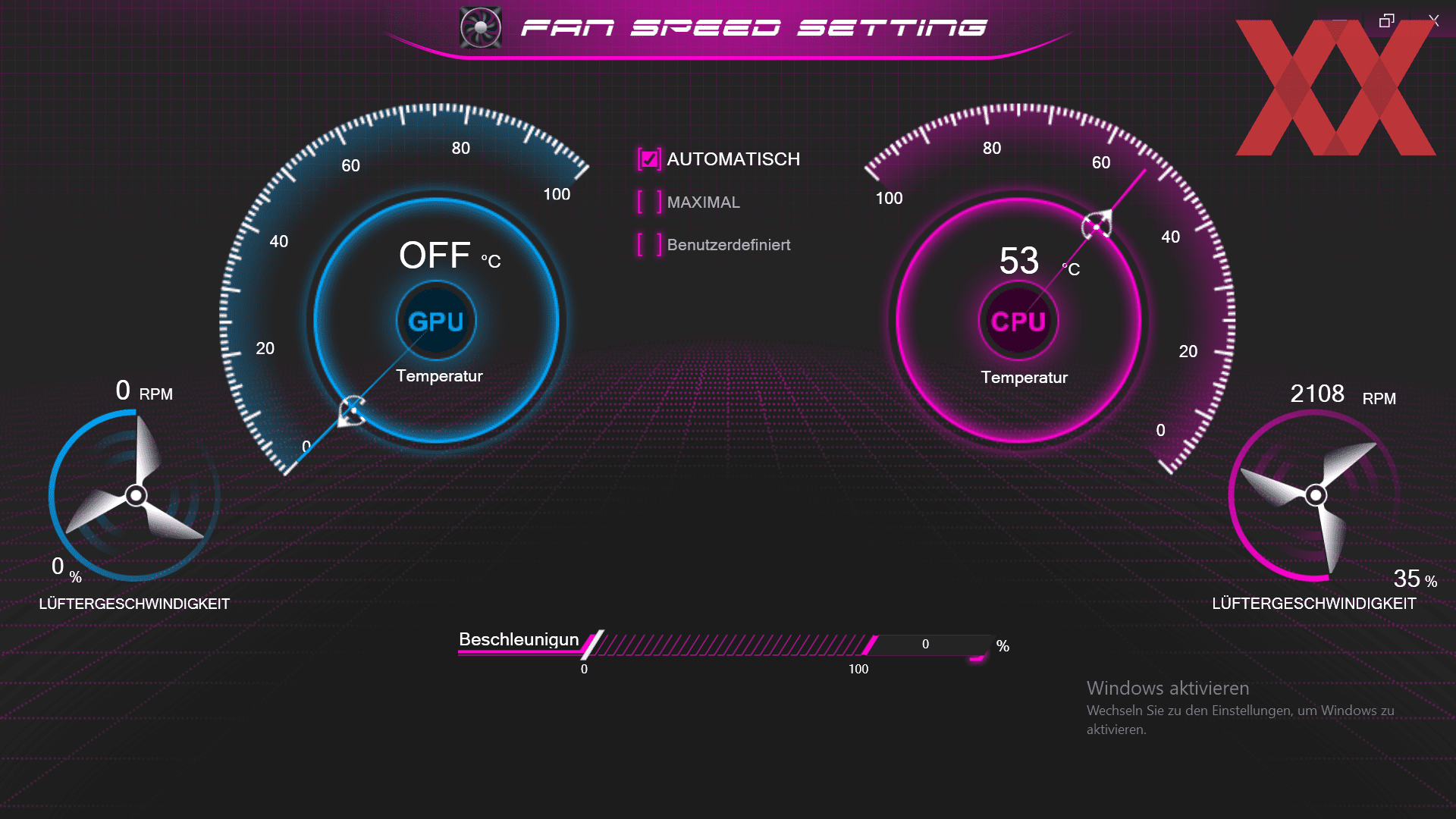Click the Benutzerdefiniert label text
This screenshot has width=1456, height=819.
[729, 245]
